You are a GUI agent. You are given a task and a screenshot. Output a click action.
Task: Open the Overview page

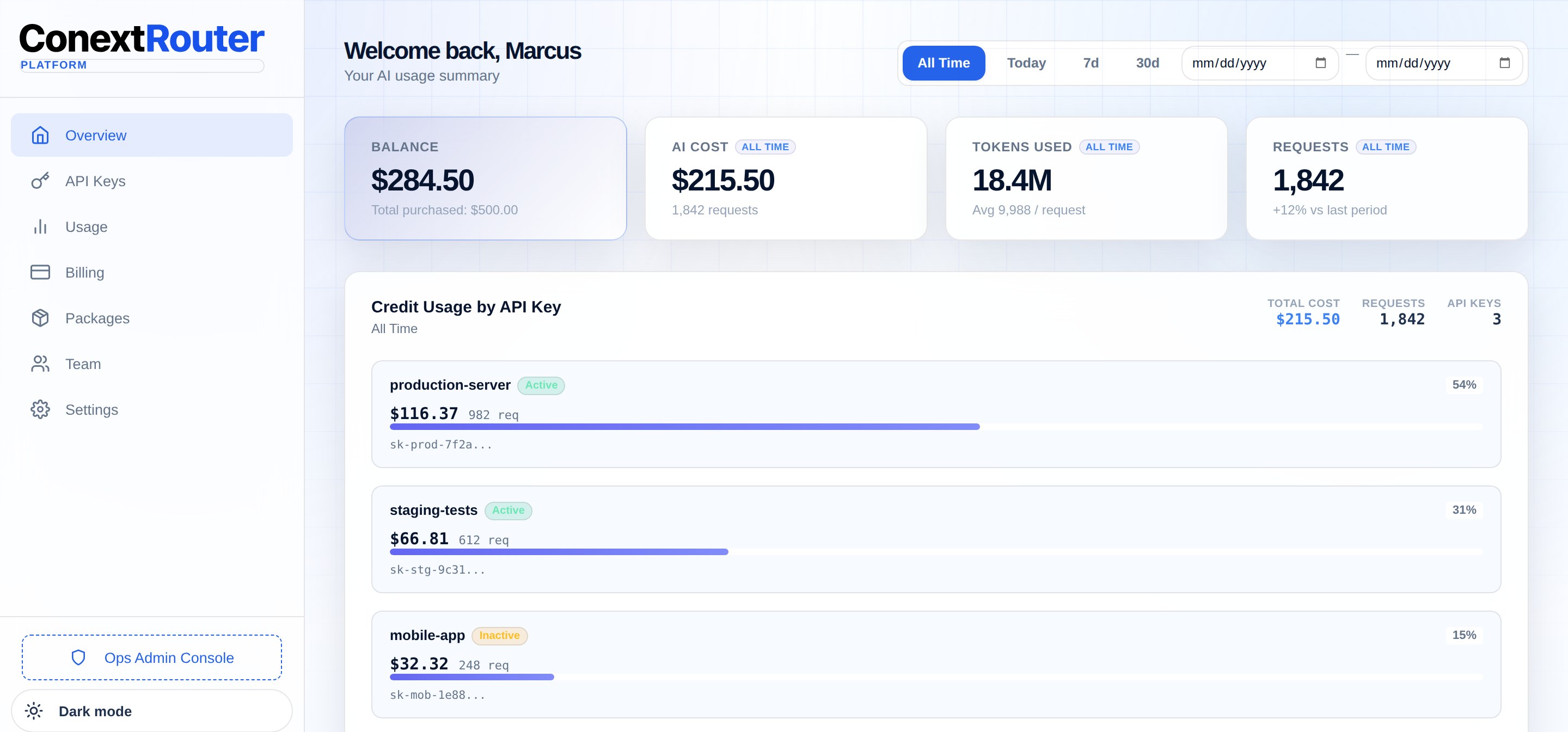151,135
